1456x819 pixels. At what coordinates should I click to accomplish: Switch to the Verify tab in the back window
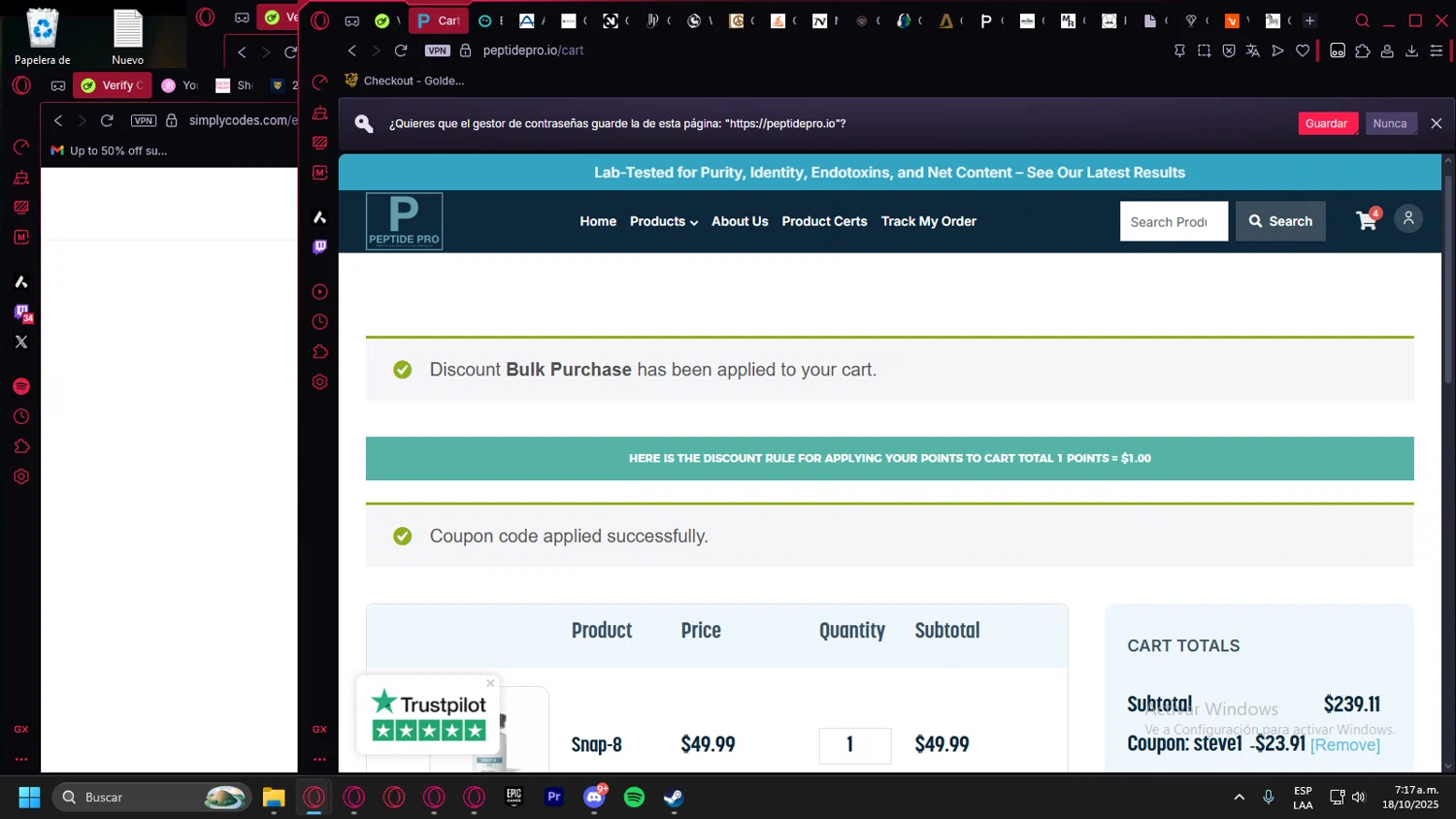[113, 85]
